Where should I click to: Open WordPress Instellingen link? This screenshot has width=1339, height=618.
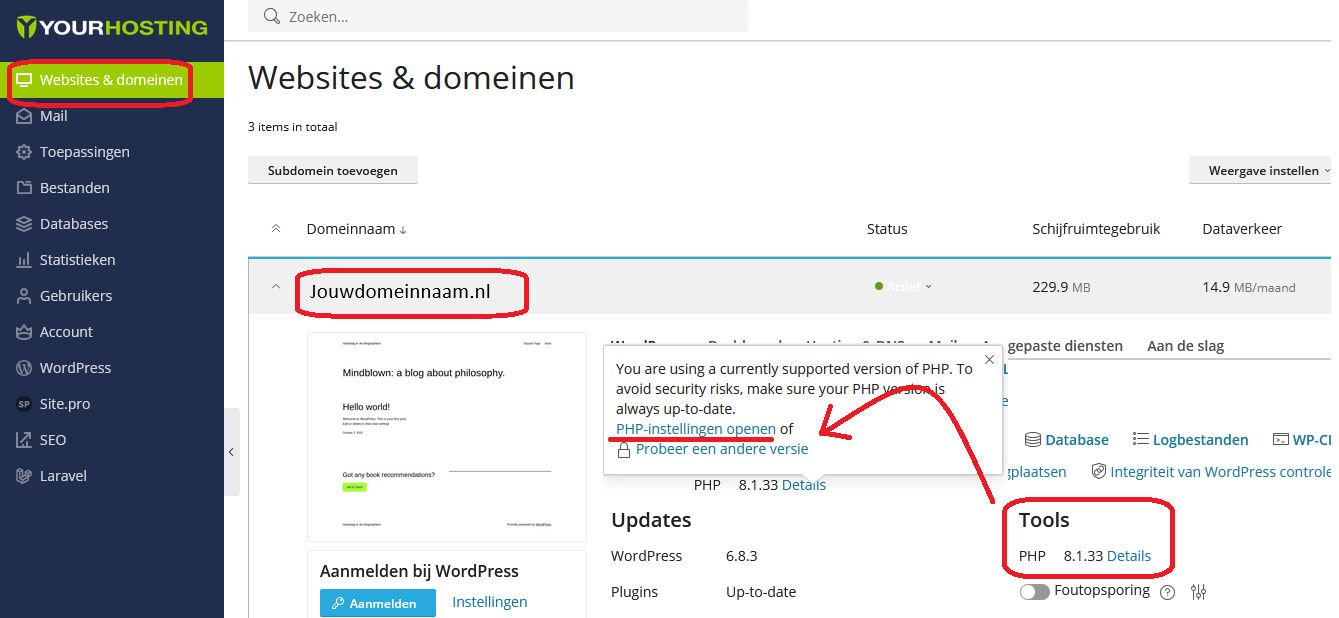pos(489,602)
